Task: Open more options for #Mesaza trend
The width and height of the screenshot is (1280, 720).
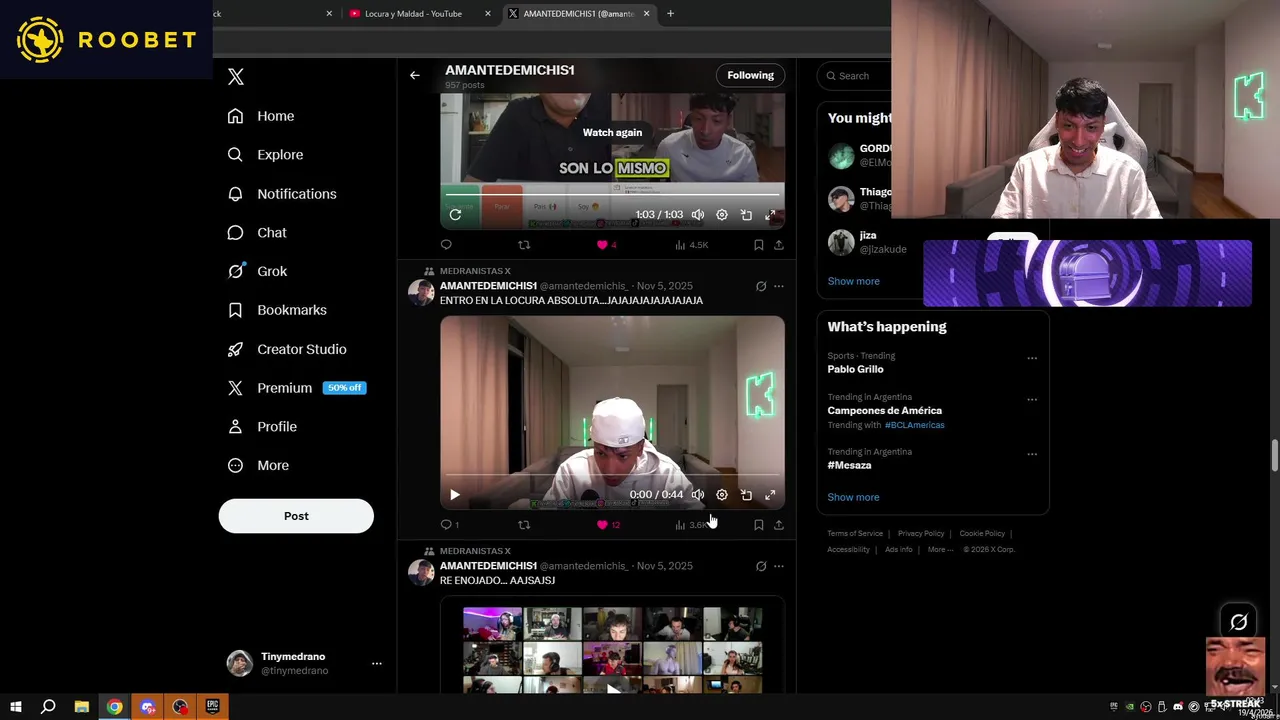Action: click(x=1032, y=454)
